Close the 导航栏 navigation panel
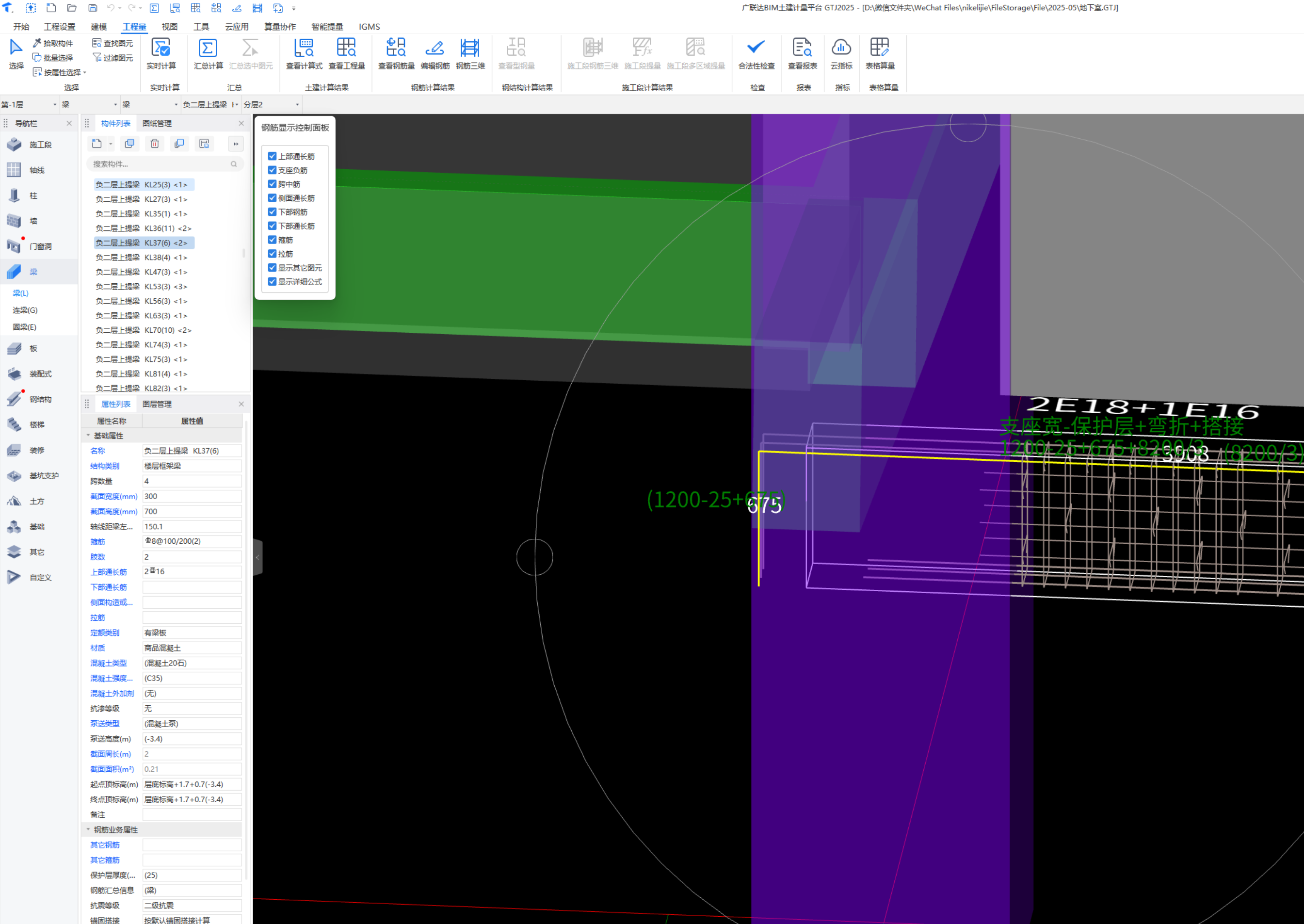Screen dimensions: 1304x924 click(69, 124)
